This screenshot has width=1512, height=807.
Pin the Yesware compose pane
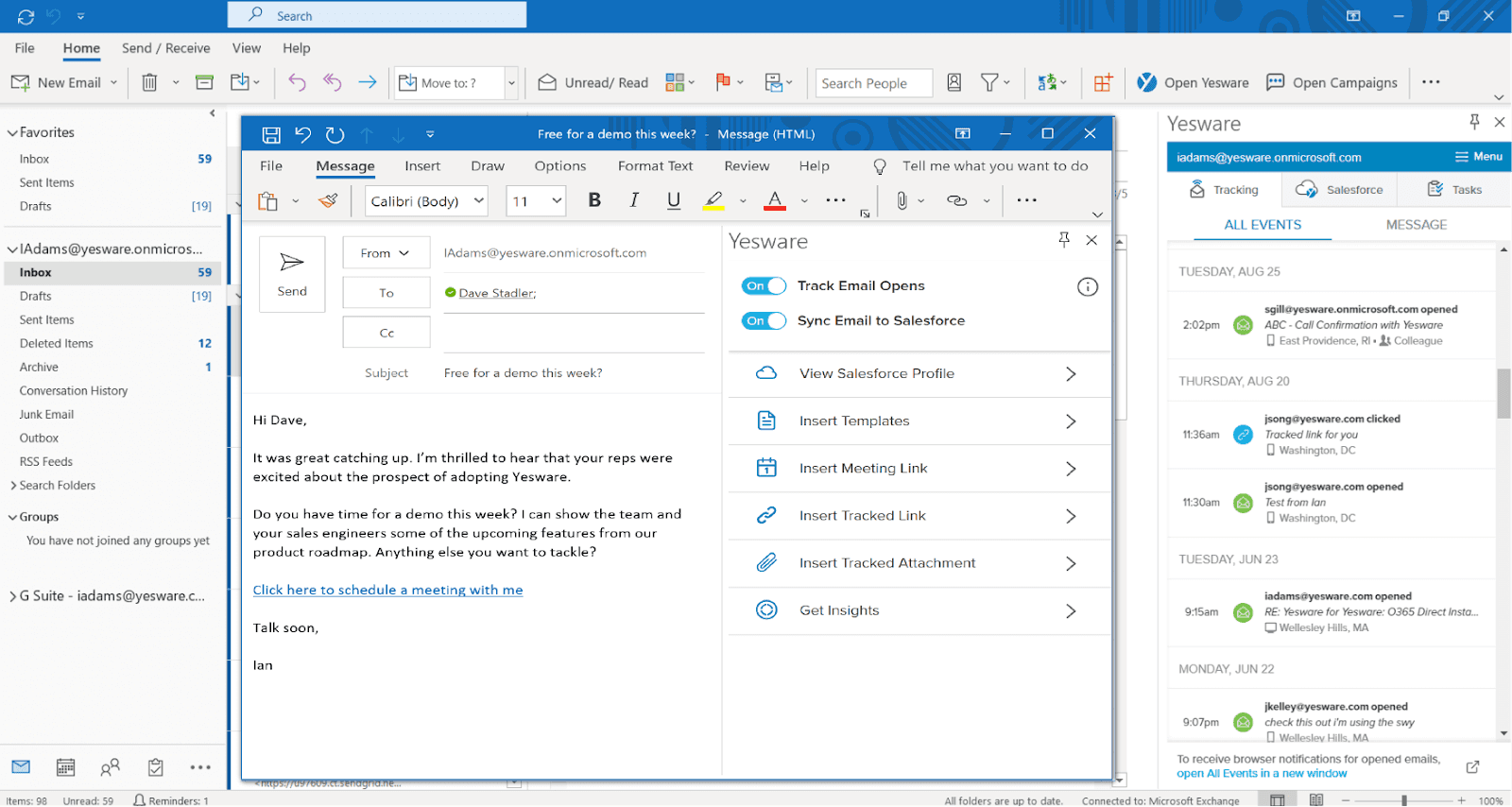point(1064,240)
